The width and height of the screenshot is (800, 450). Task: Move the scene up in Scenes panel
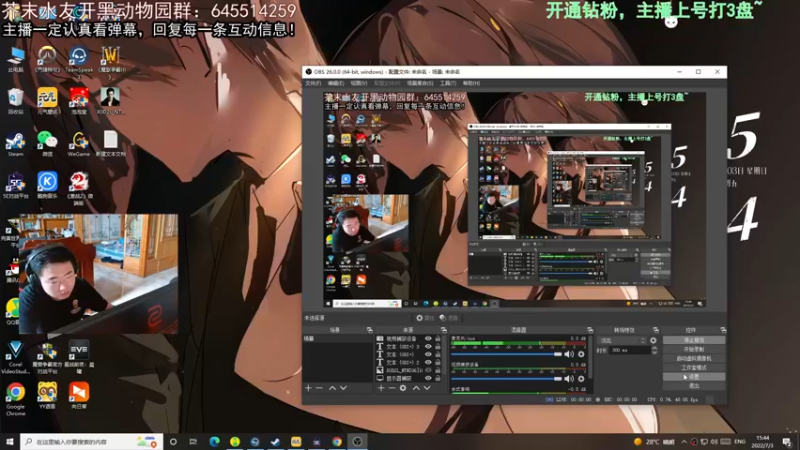332,388
